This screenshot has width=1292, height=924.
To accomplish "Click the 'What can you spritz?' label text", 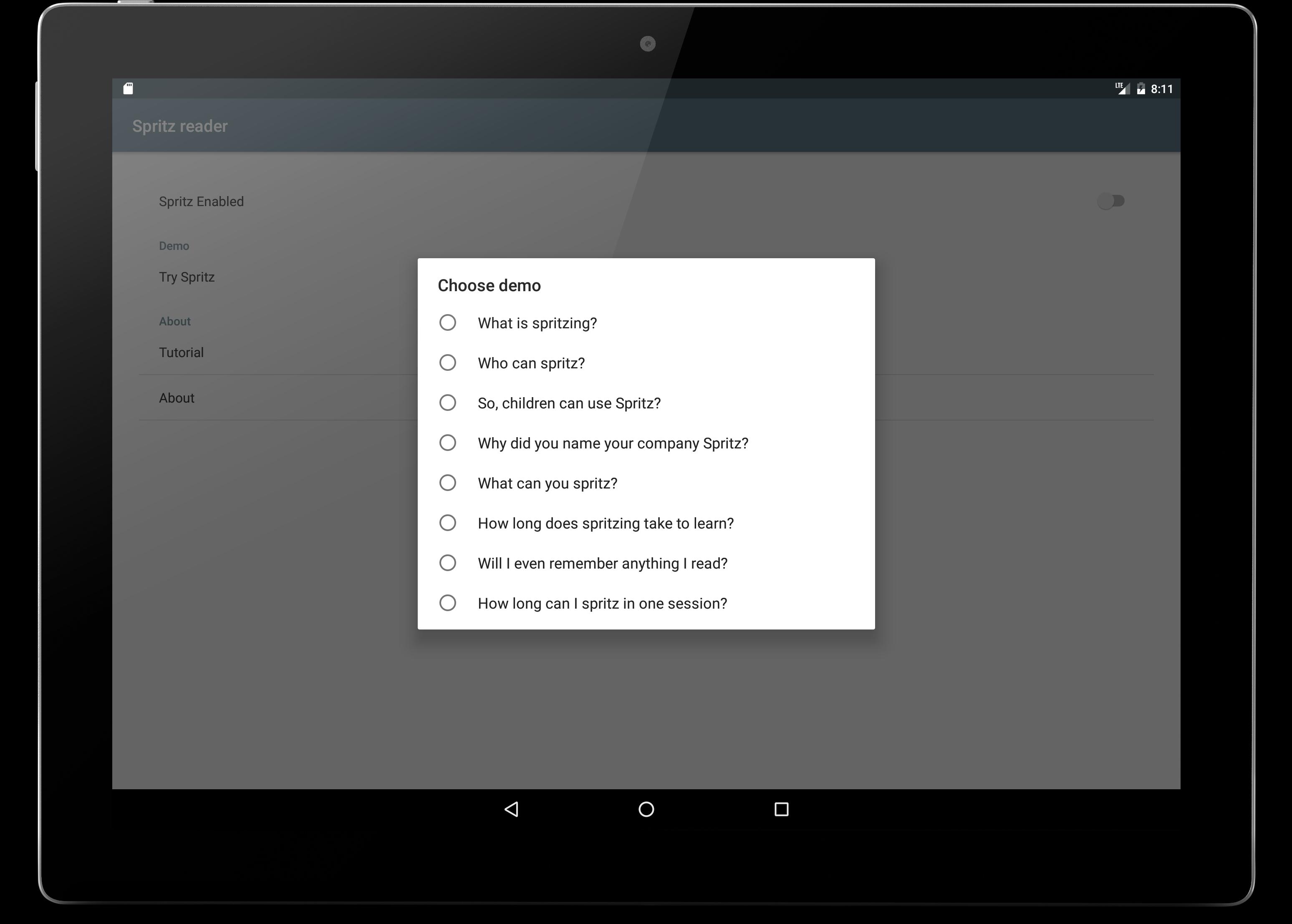I will (x=548, y=483).
